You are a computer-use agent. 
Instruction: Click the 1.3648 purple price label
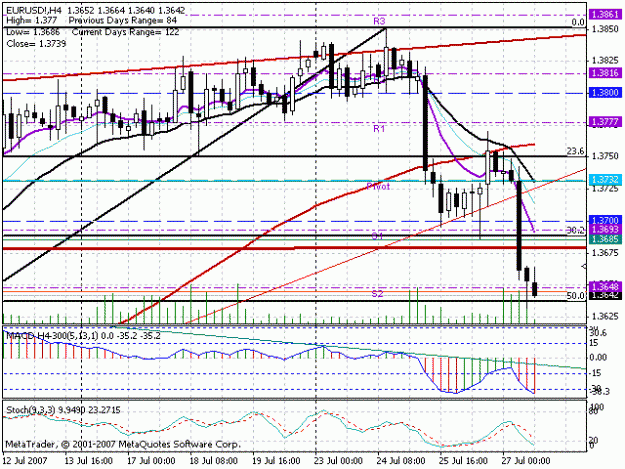point(605,286)
